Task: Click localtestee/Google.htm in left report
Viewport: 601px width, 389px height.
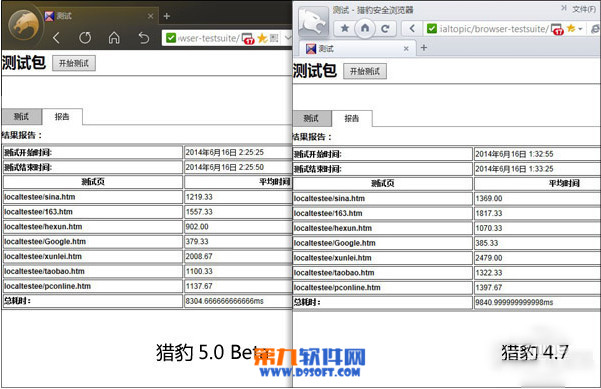Action: [45, 242]
